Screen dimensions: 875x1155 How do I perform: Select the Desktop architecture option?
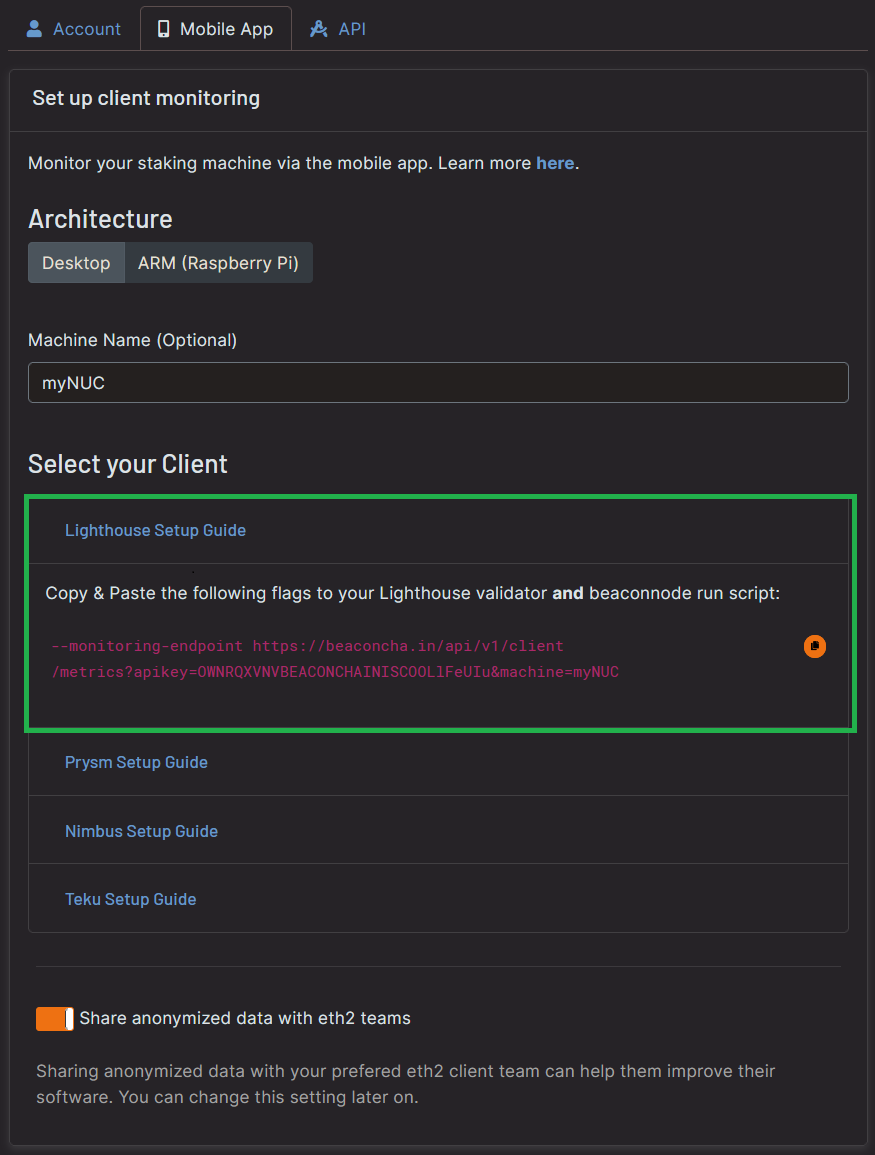(76, 262)
